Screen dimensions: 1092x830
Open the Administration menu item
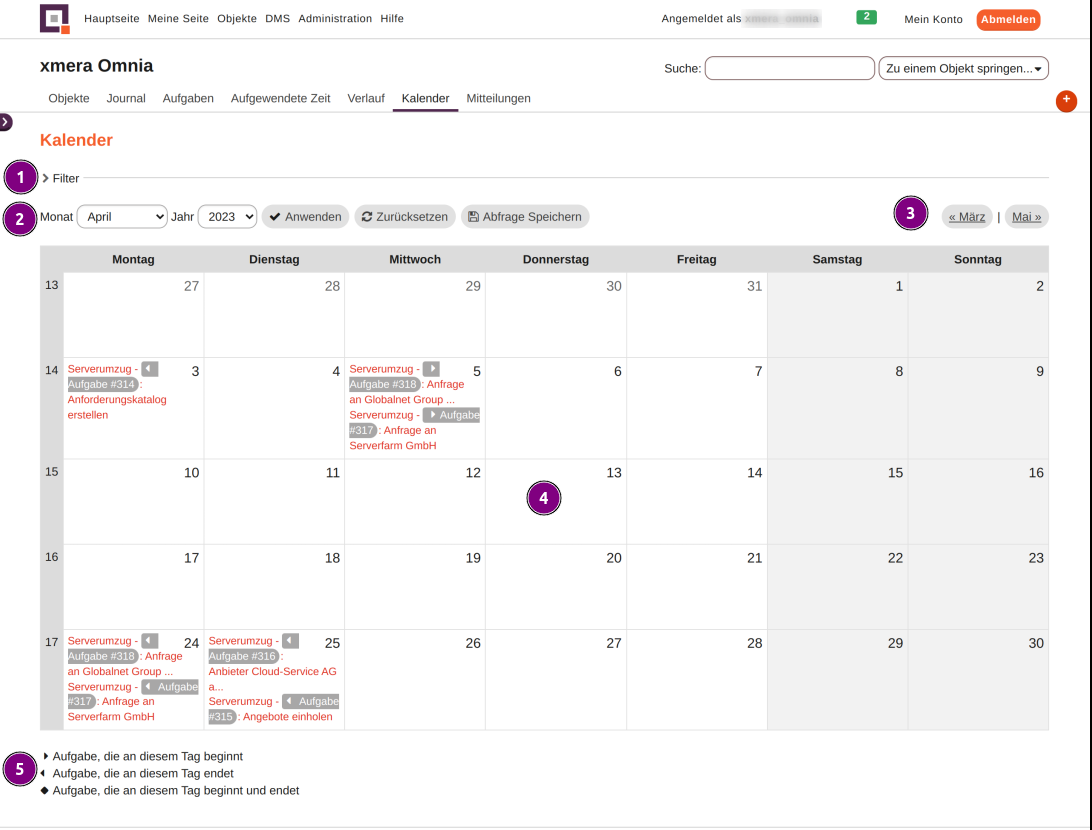pos(335,19)
